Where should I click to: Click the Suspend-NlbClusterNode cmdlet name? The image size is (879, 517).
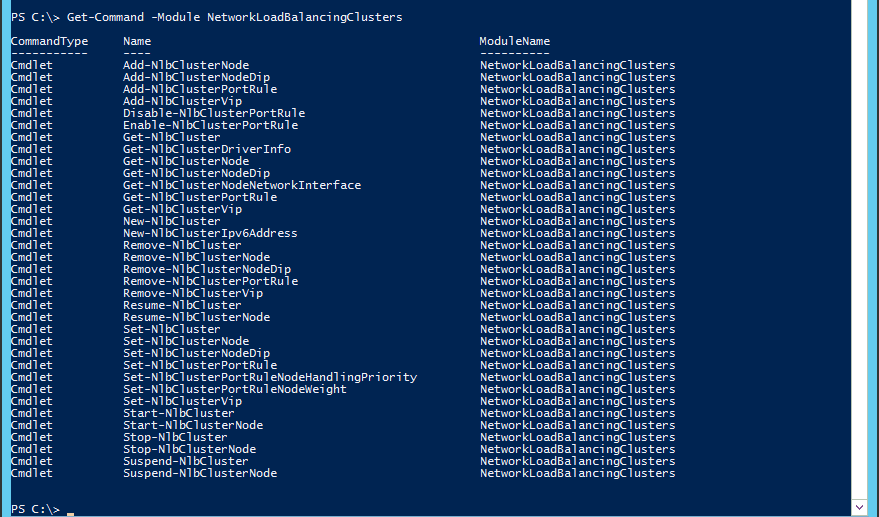tap(200, 473)
